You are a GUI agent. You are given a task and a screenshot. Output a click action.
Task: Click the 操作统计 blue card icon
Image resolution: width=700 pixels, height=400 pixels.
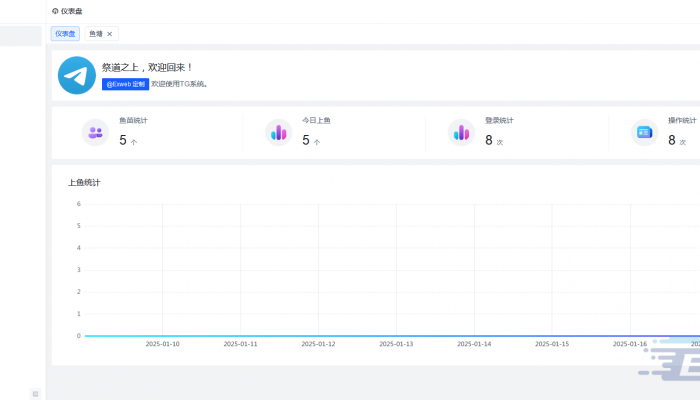(x=644, y=133)
